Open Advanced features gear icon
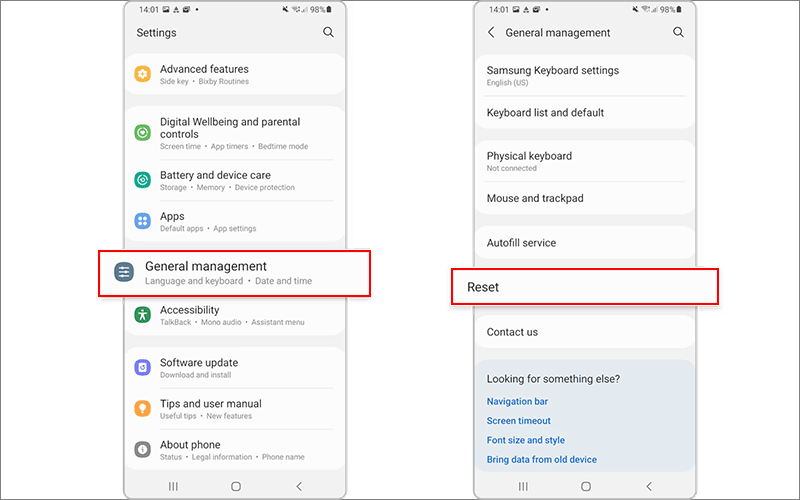This screenshot has width=800, height=500. [x=142, y=74]
